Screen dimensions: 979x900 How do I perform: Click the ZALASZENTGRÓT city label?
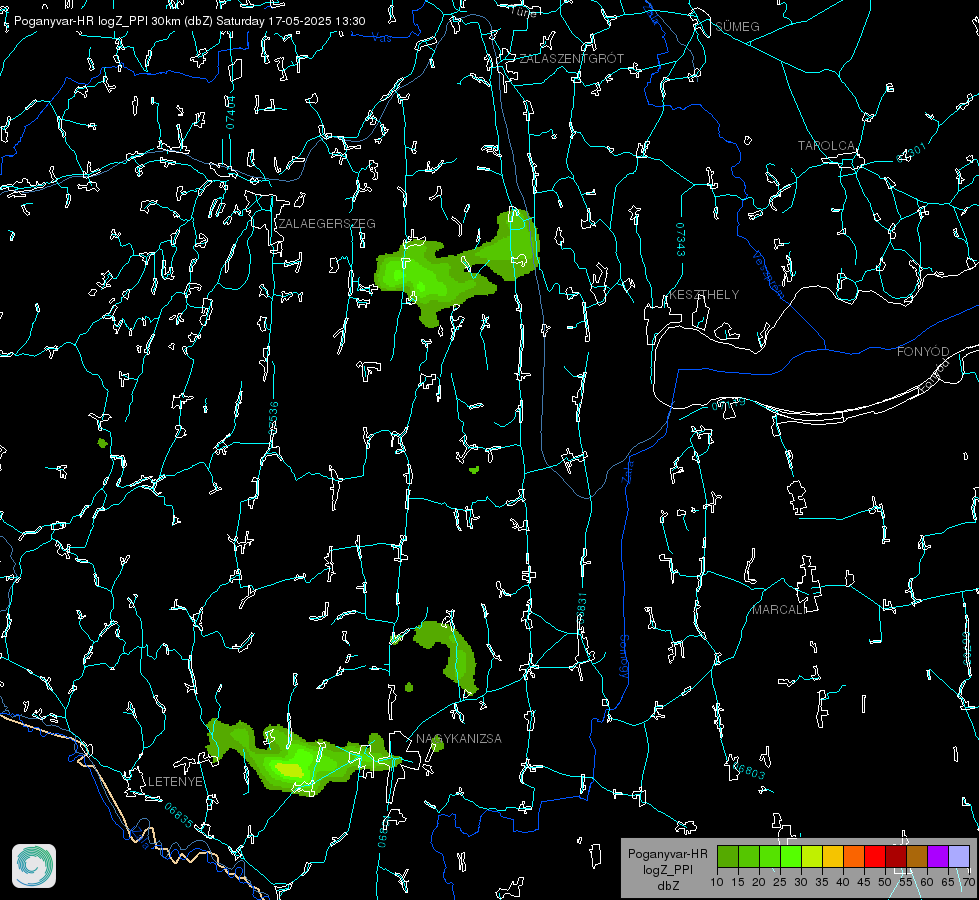coord(571,59)
